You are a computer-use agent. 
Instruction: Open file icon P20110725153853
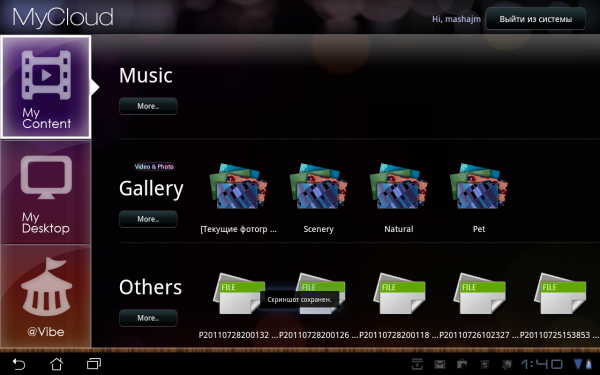(x=560, y=293)
